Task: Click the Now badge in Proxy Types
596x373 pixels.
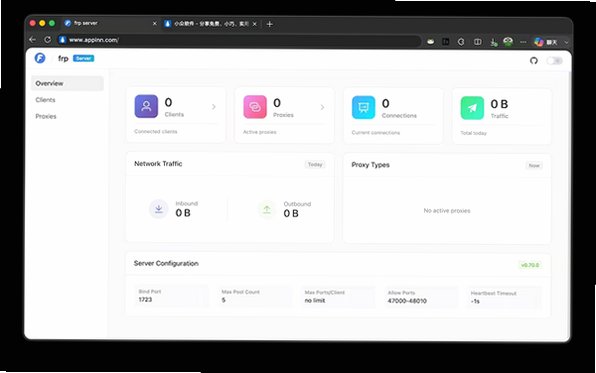Action: pyautogui.click(x=534, y=165)
